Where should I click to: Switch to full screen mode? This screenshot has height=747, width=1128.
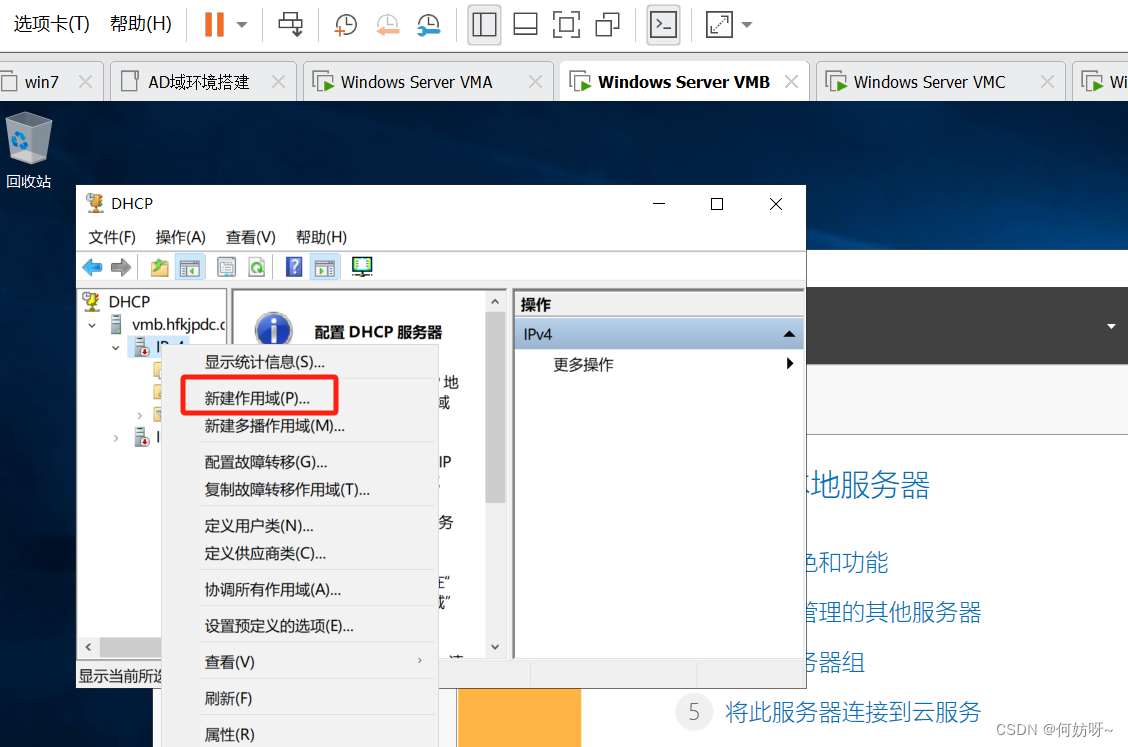(x=566, y=24)
